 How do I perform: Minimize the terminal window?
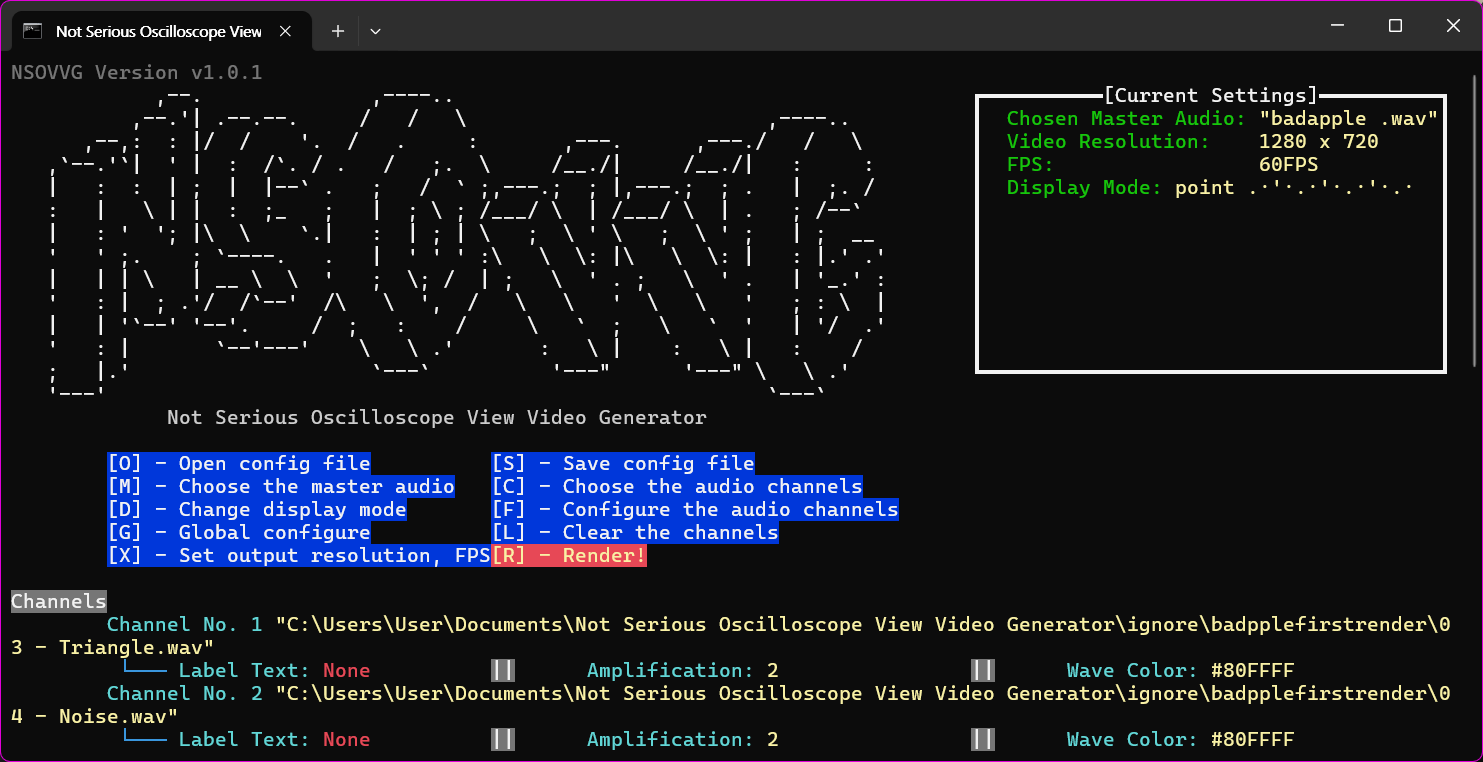(x=1336, y=26)
